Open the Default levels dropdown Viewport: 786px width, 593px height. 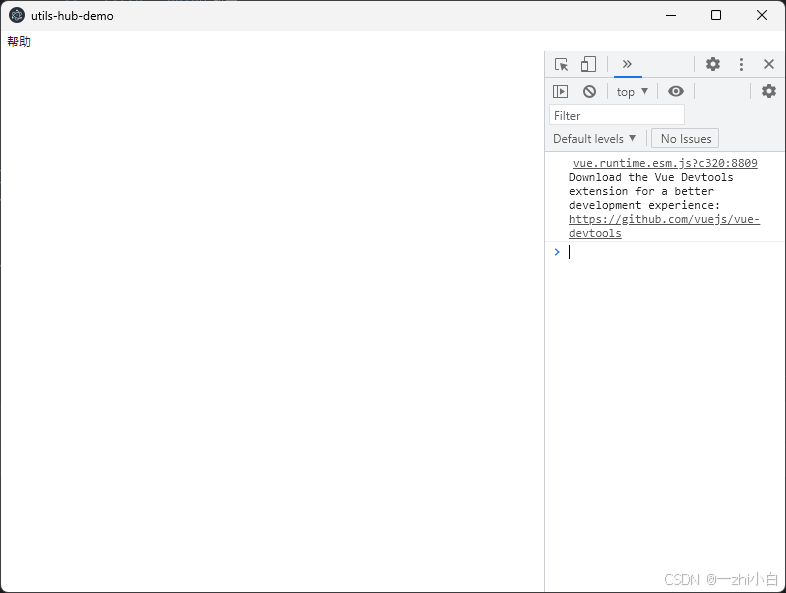tap(595, 139)
